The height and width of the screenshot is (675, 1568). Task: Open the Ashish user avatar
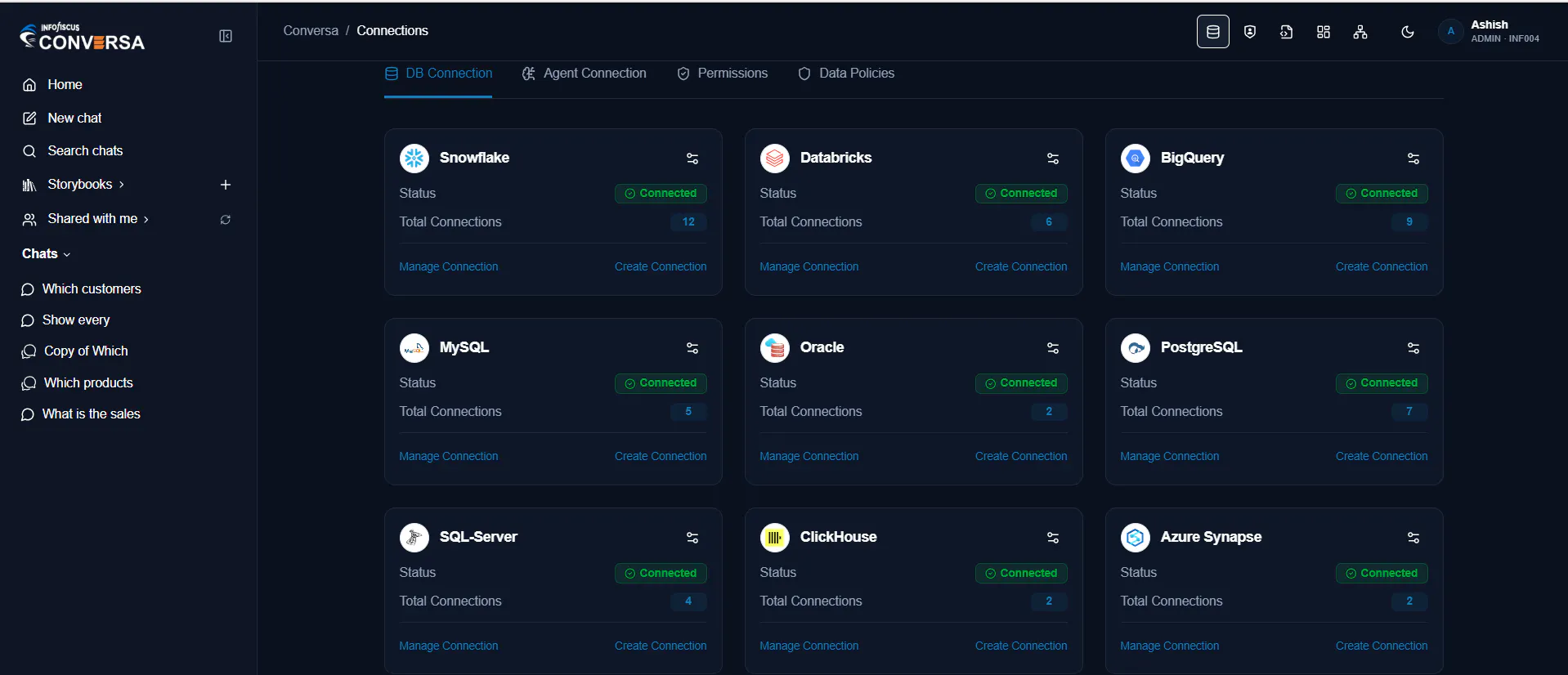(1451, 32)
